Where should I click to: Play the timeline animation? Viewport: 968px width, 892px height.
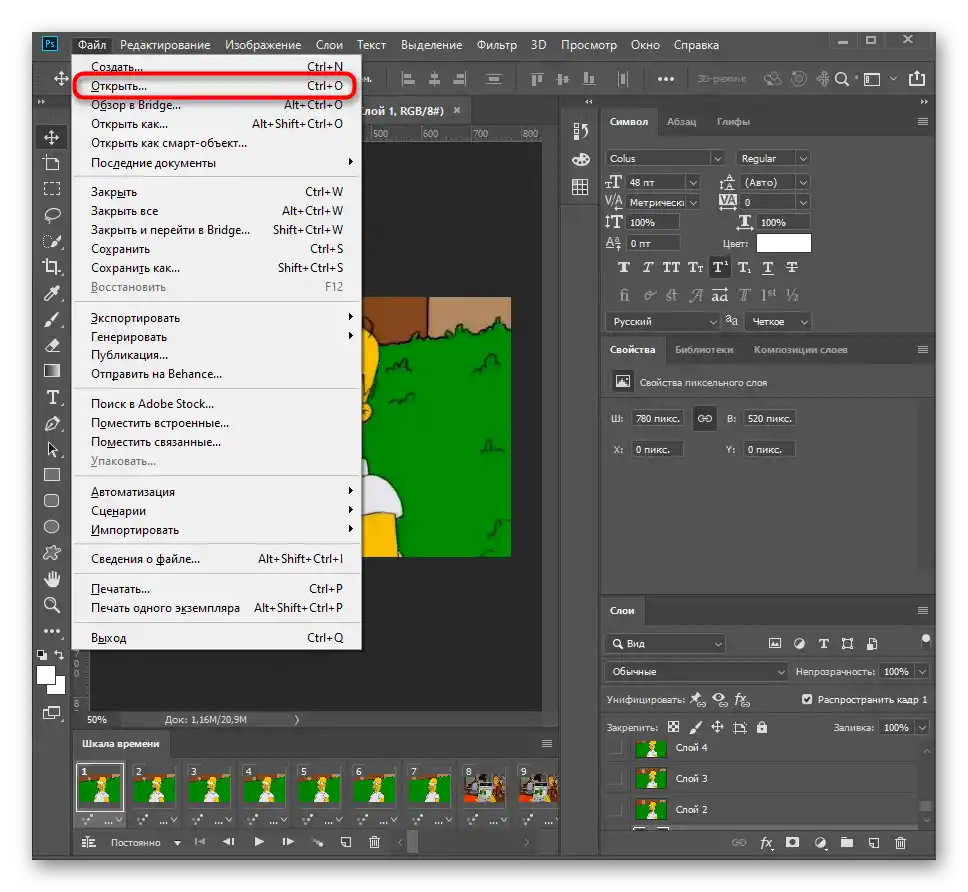pos(259,843)
